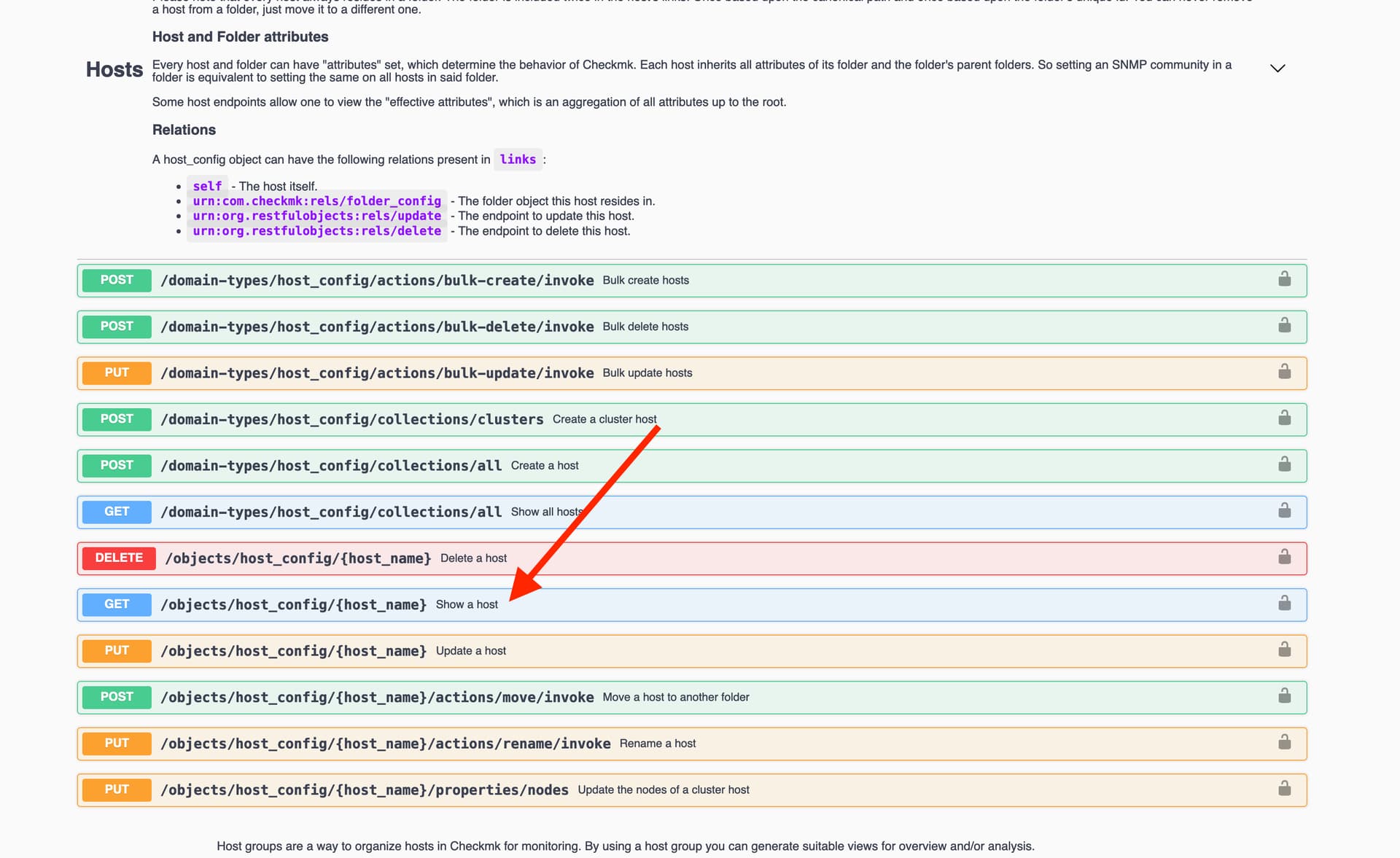
Task: Click the lock icon on bulk-delete endpoint
Action: pos(1285,326)
